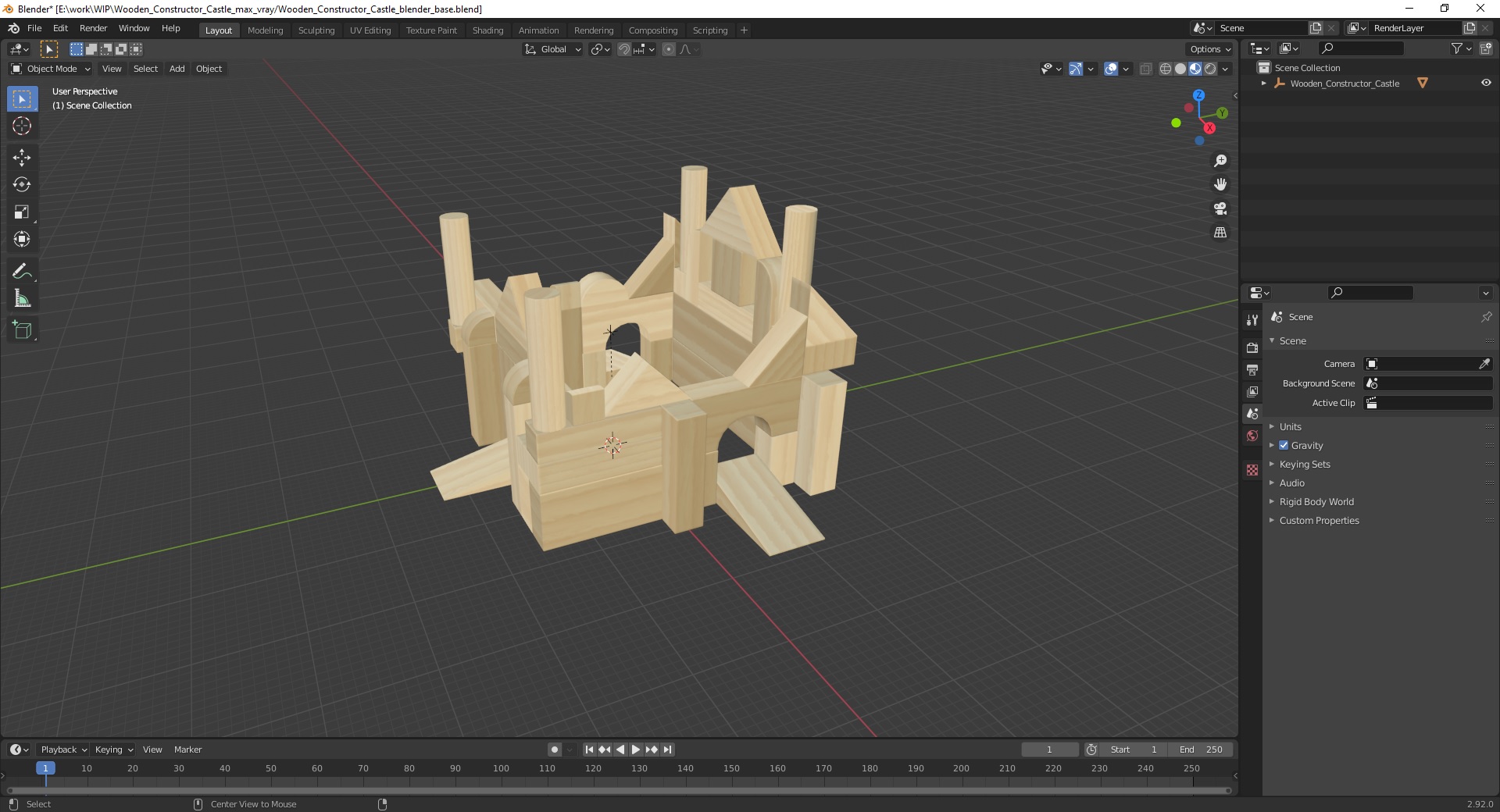Open the Marker menu in timeline
Screen dimensions: 1500x812
[187, 750]
